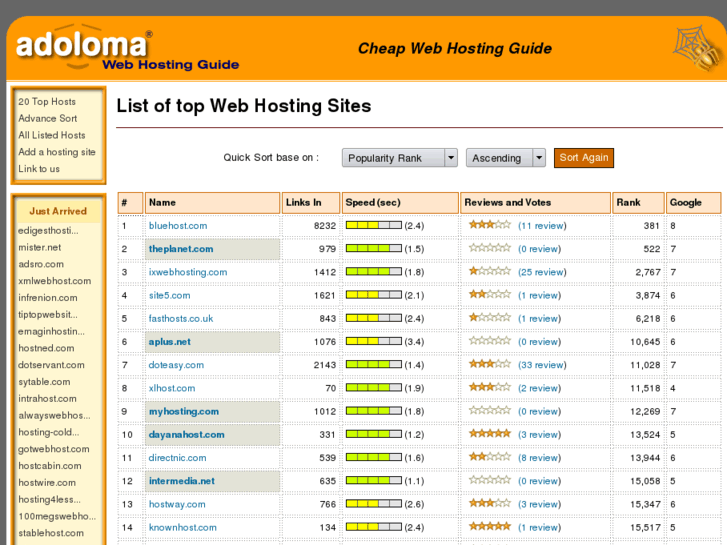Click the spider web icon in header
Image resolution: width=727 pixels, height=545 pixels.
point(697,49)
